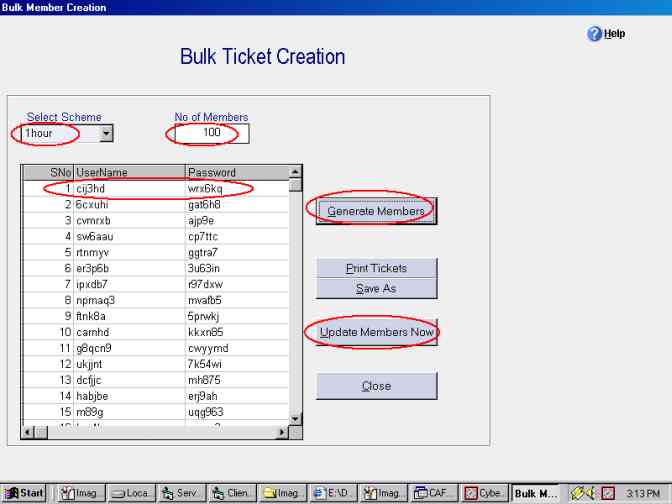Open the Loca taskbar item
Viewport: 672px width, 504px height.
tap(131, 493)
